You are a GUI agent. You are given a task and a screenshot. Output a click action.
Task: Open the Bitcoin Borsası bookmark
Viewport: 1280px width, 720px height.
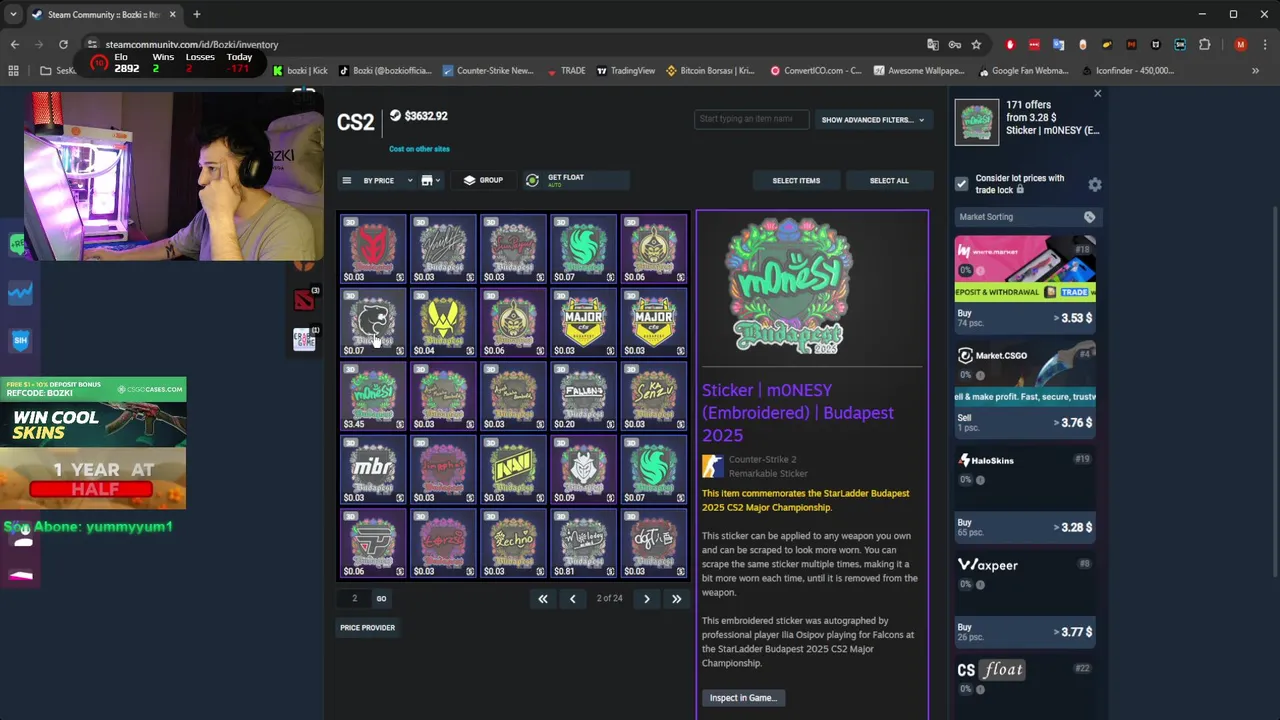point(710,71)
